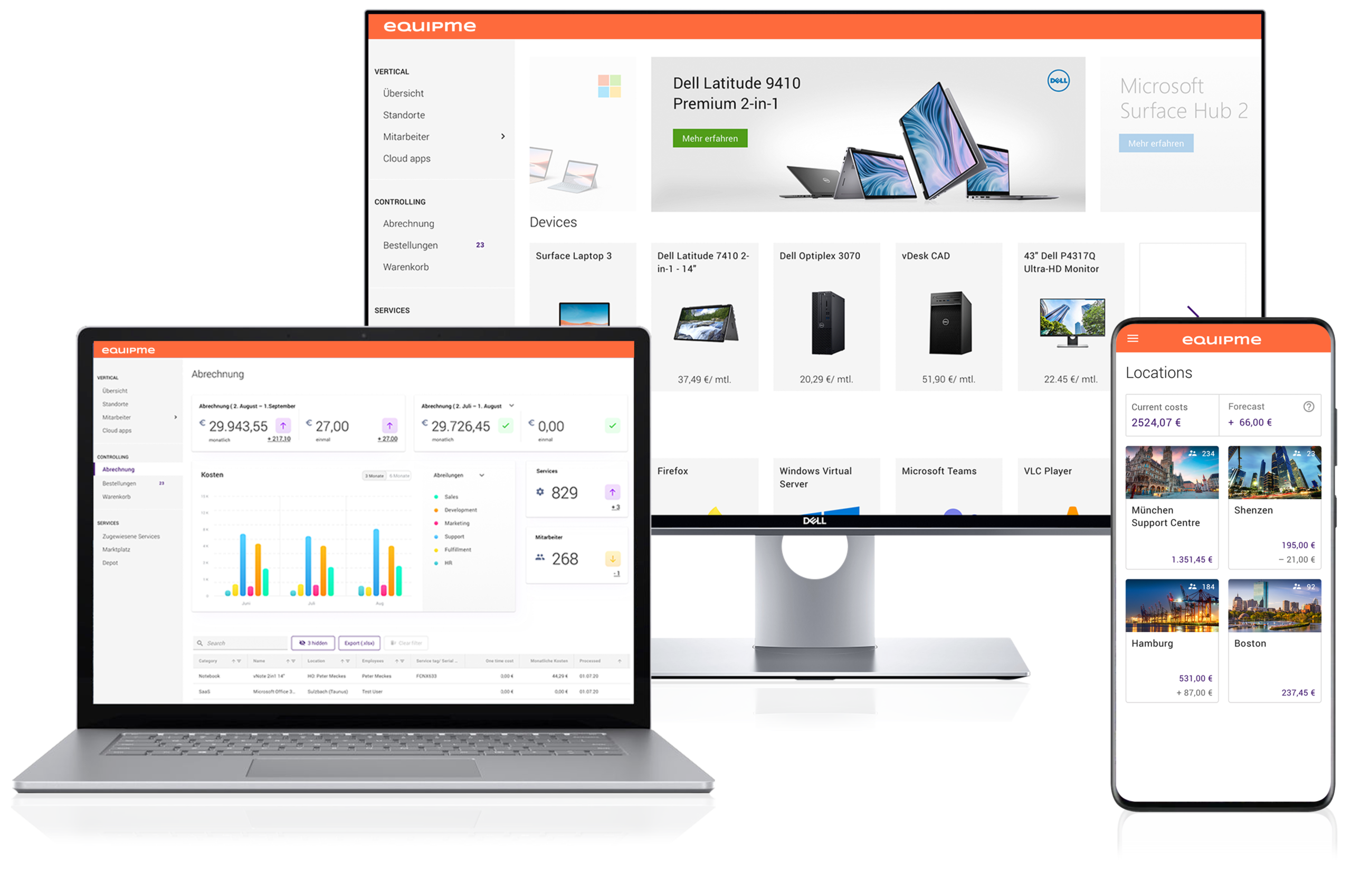
Task: Select the Cloud apps menu entry
Action: (407, 158)
